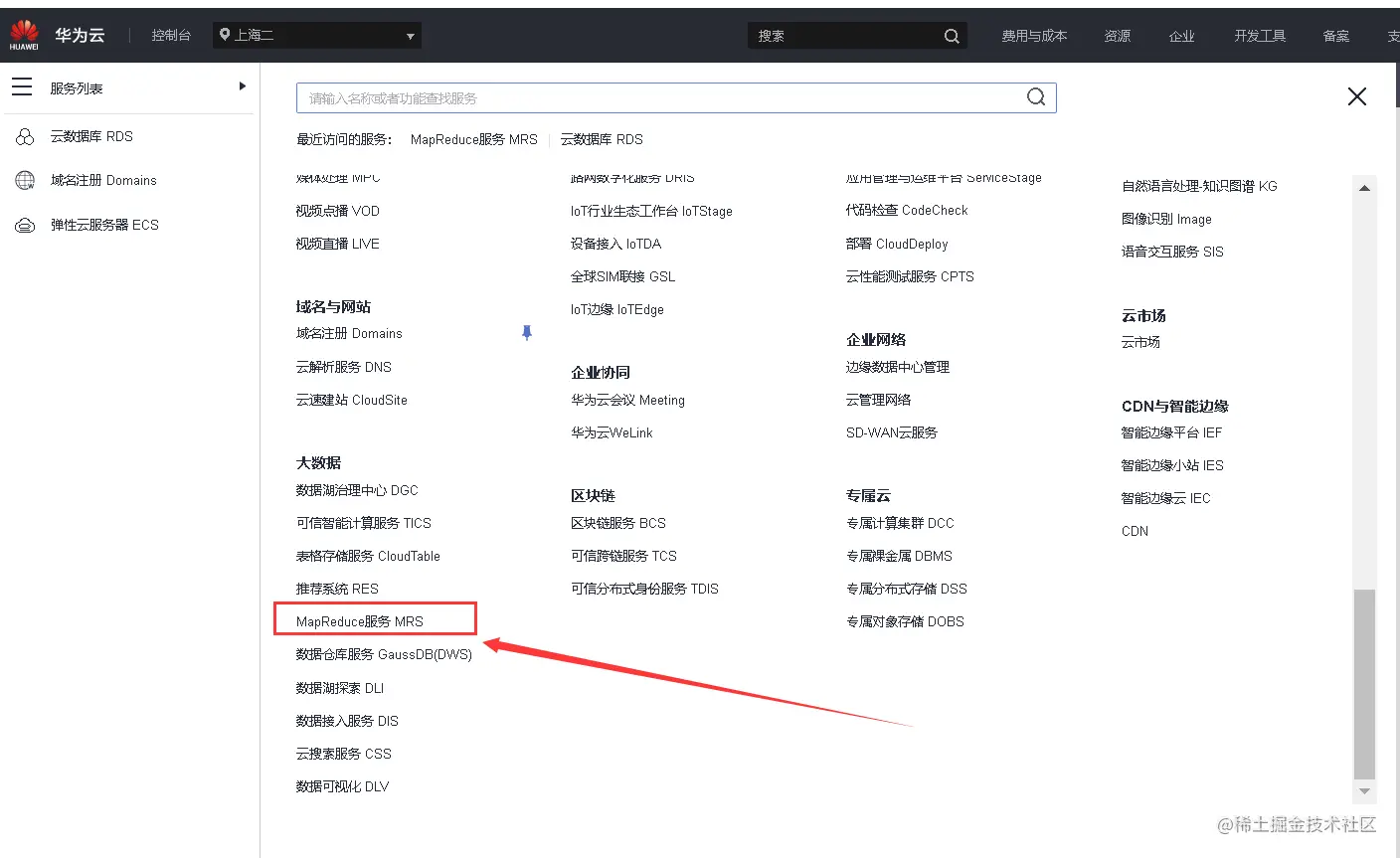Open 图像识别 Image

click(x=1166, y=219)
